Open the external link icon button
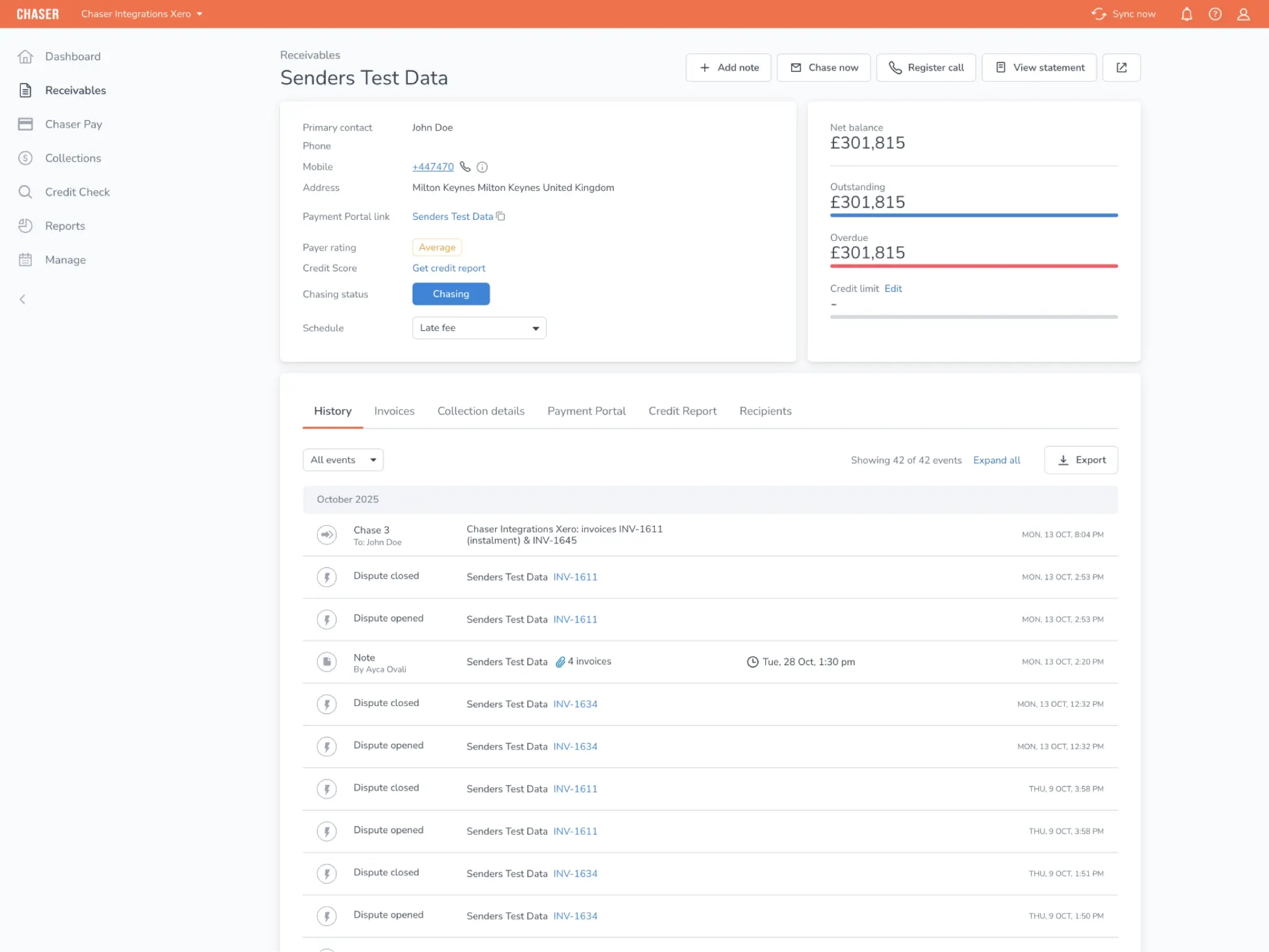This screenshot has height=952, width=1269. 1121,68
